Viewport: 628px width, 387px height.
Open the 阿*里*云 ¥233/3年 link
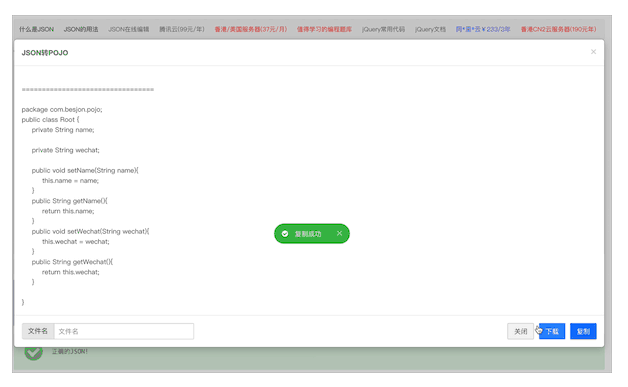pos(483,29)
